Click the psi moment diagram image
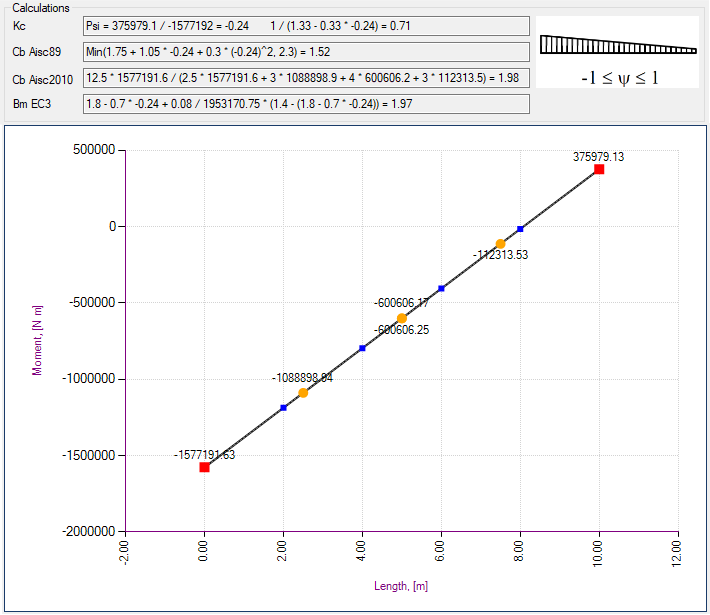710x615 pixels. [617, 52]
